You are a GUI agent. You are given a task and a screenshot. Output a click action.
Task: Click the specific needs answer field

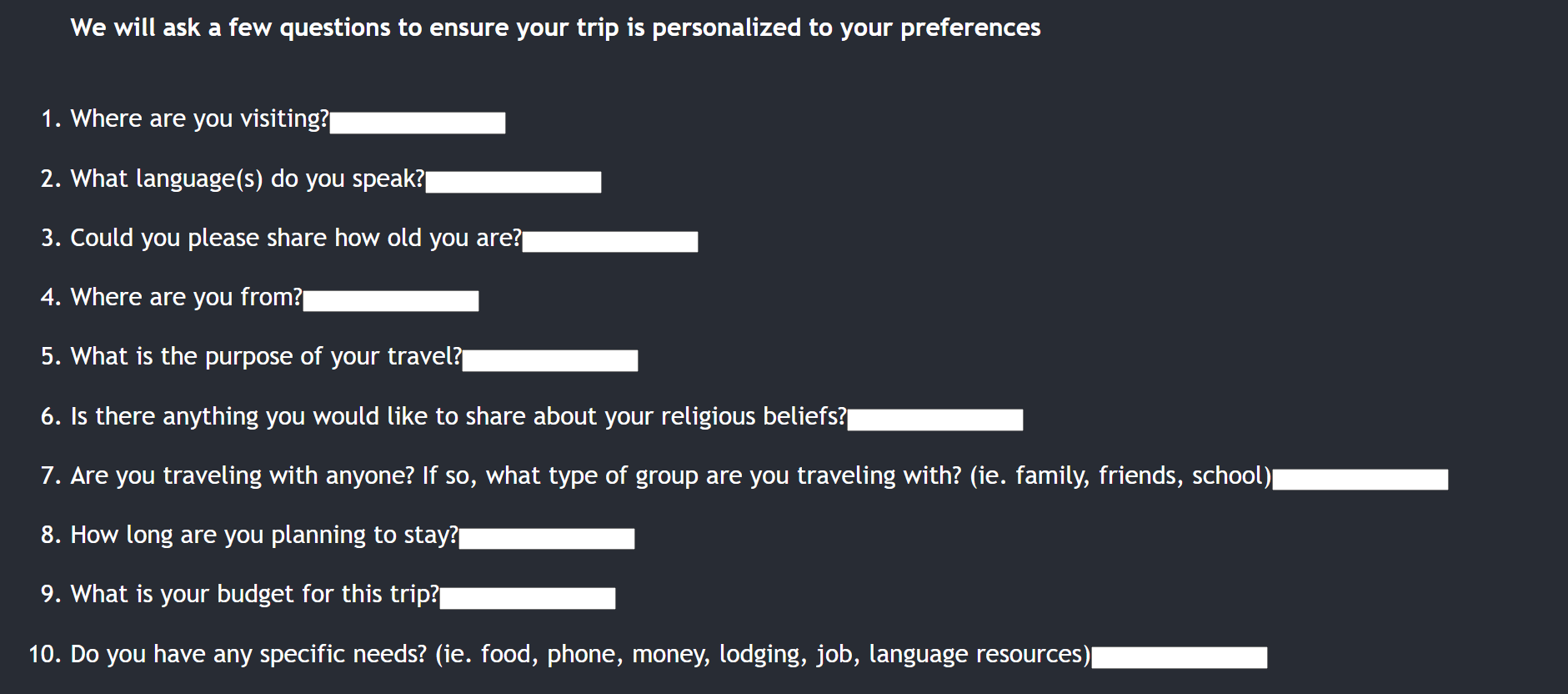tap(1180, 657)
